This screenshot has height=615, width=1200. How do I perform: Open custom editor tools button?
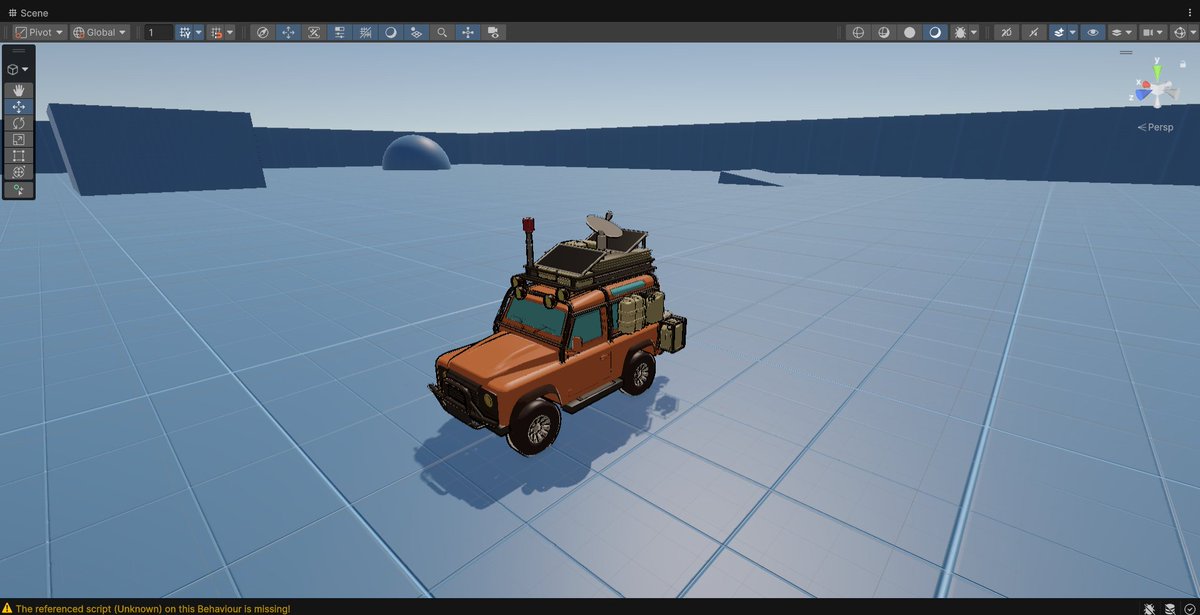pyautogui.click(x=19, y=189)
